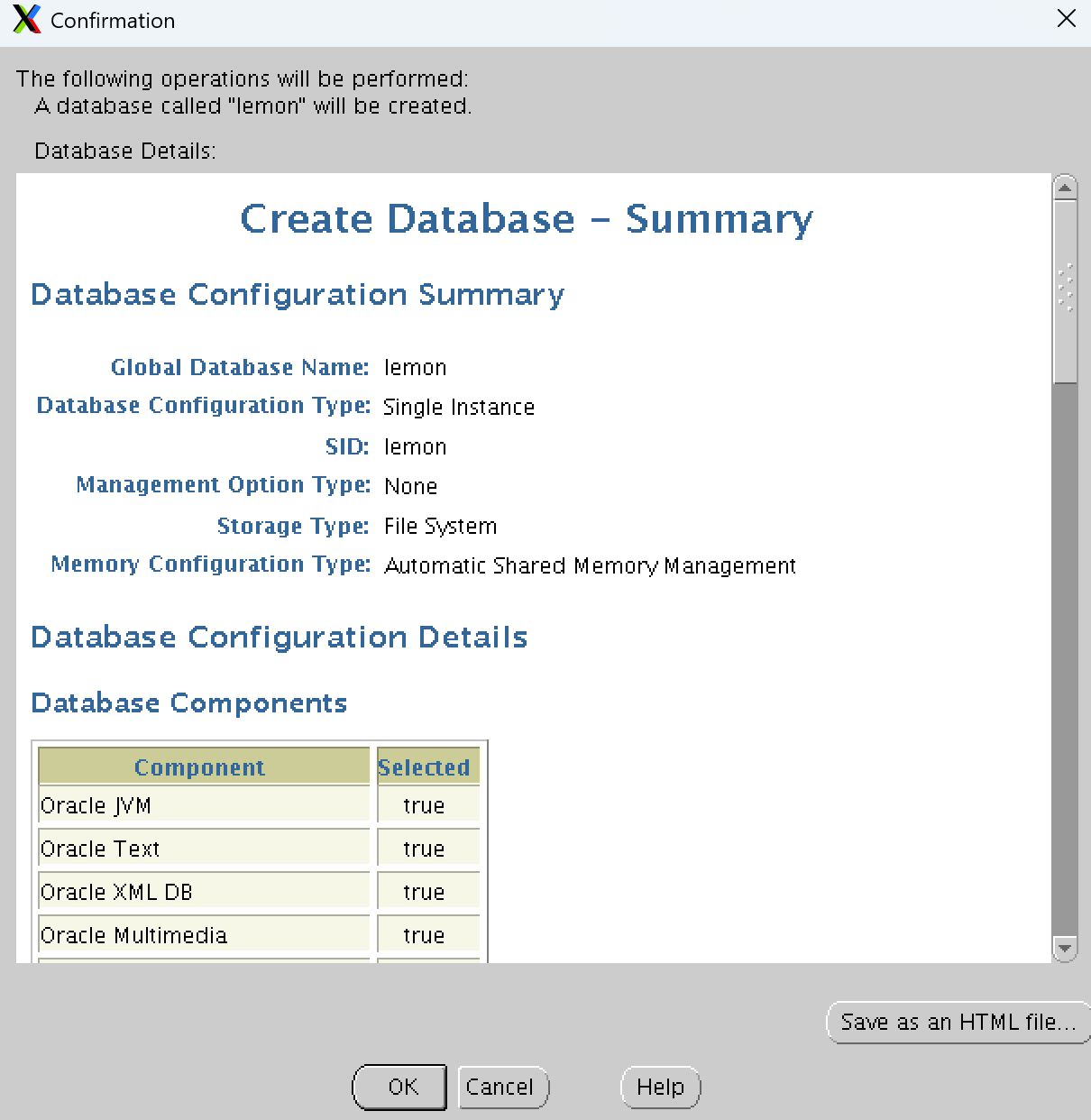Click Automatic Shared Memory Management value
Viewport: 1091px width, 1120px height.
pyautogui.click(x=591, y=566)
